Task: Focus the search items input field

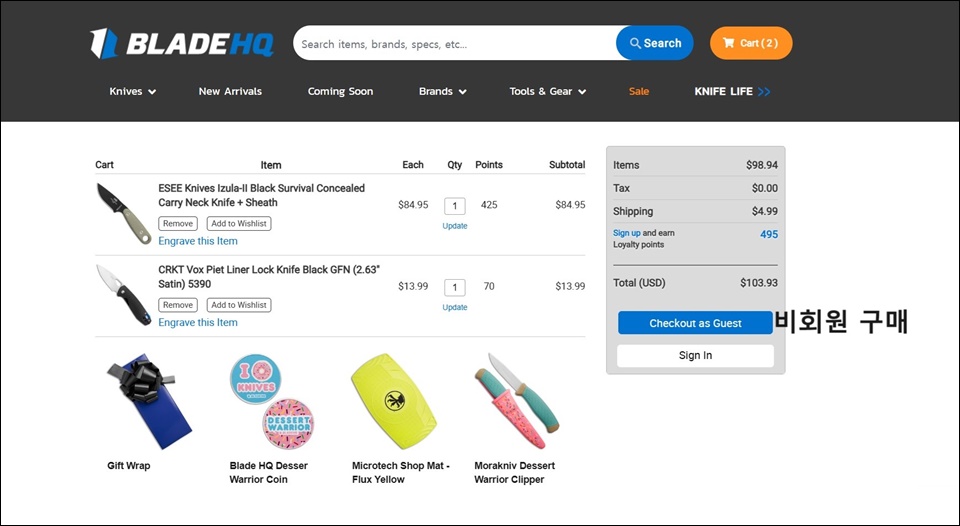Action: click(456, 43)
